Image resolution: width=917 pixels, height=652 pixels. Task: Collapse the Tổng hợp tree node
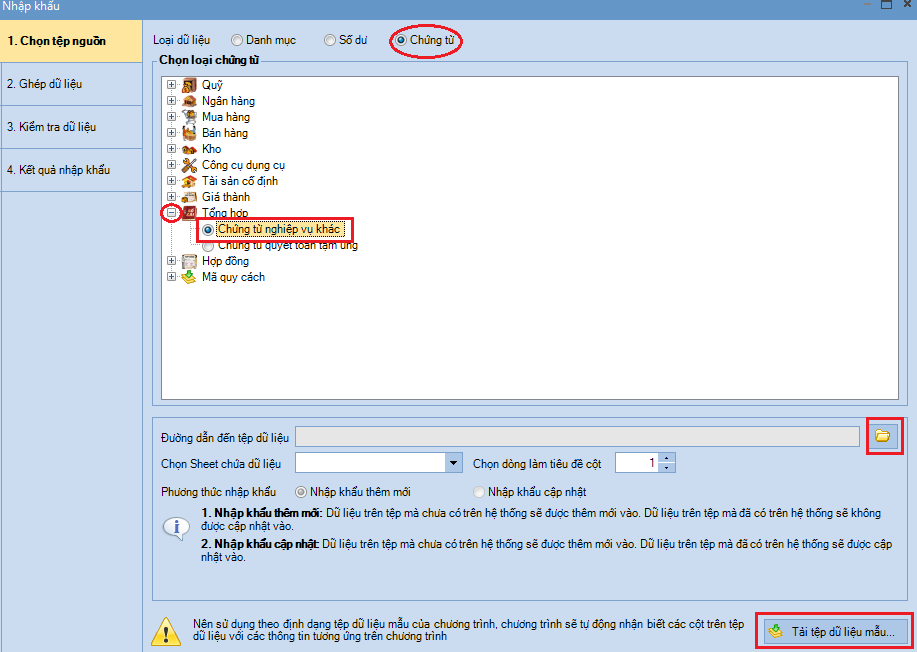point(171,213)
